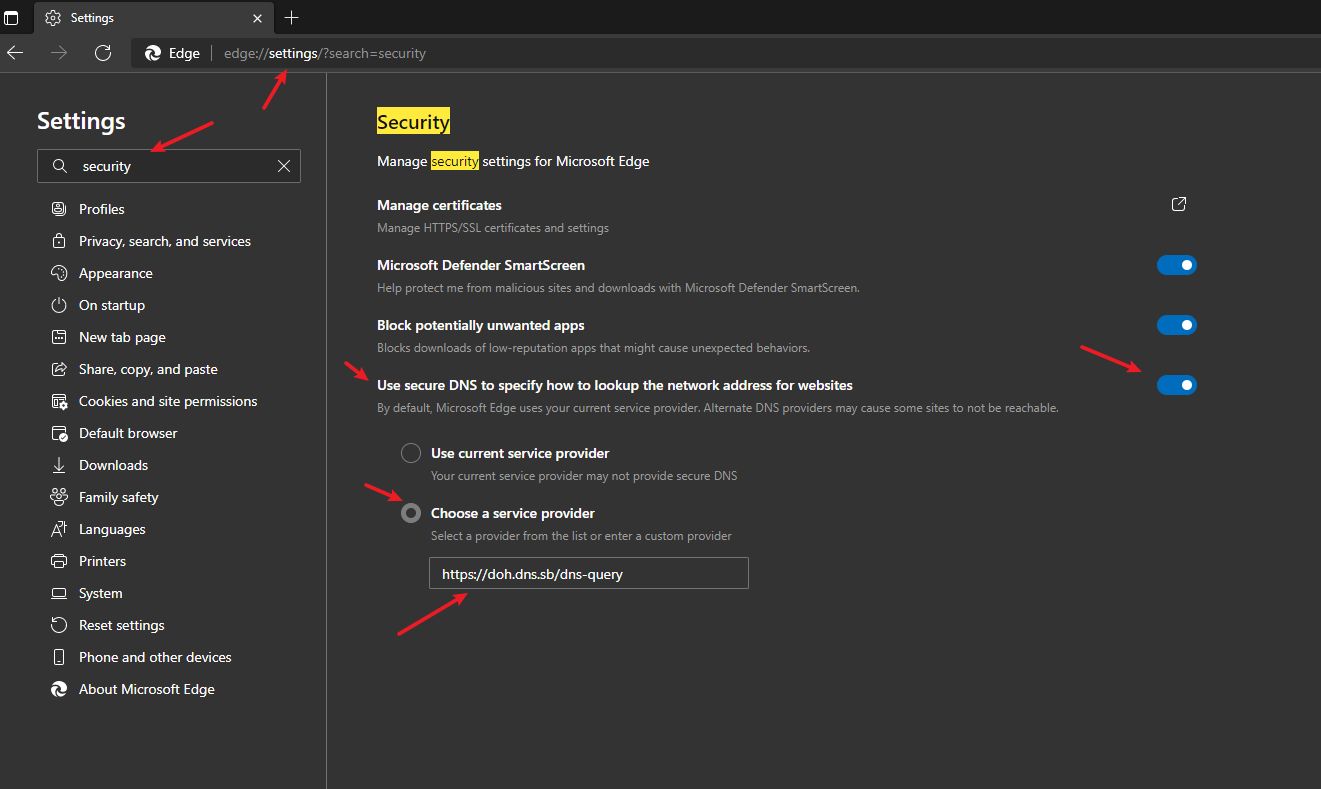Click the grayed Forward arrow
The height and width of the screenshot is (789, 1321).
(x=59, y=53)
